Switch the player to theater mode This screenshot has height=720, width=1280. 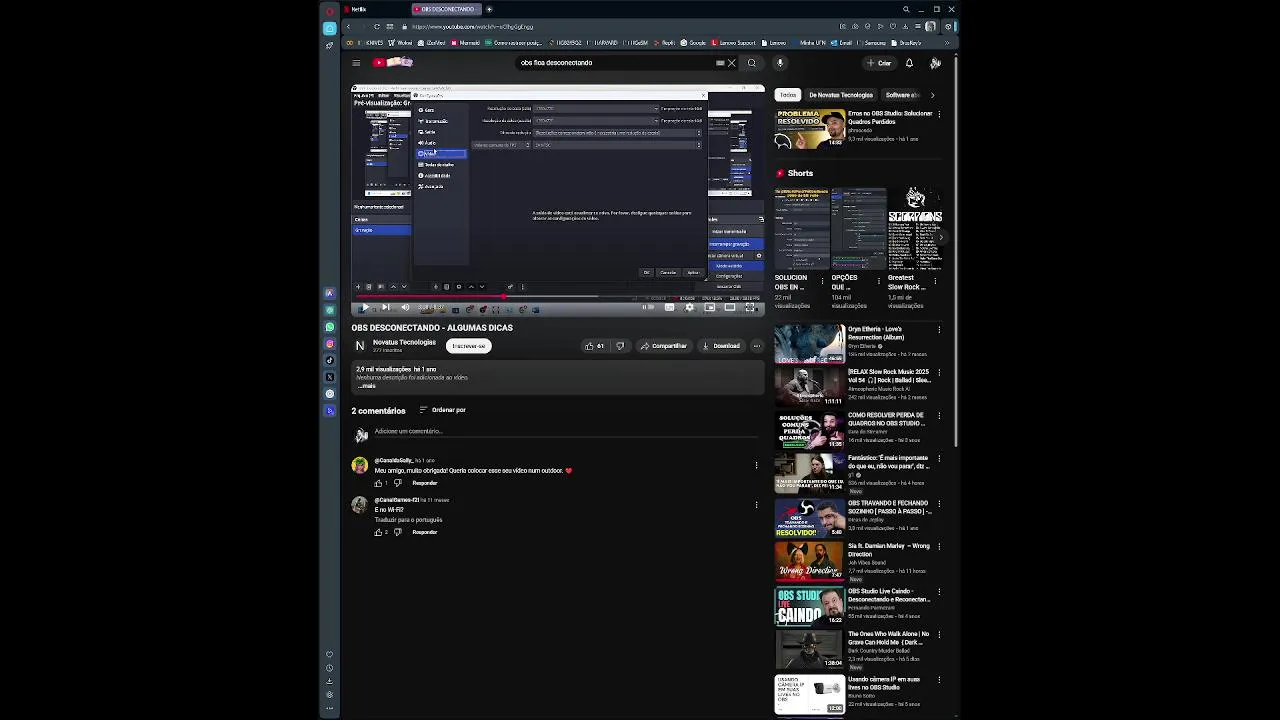click(730, 308)
